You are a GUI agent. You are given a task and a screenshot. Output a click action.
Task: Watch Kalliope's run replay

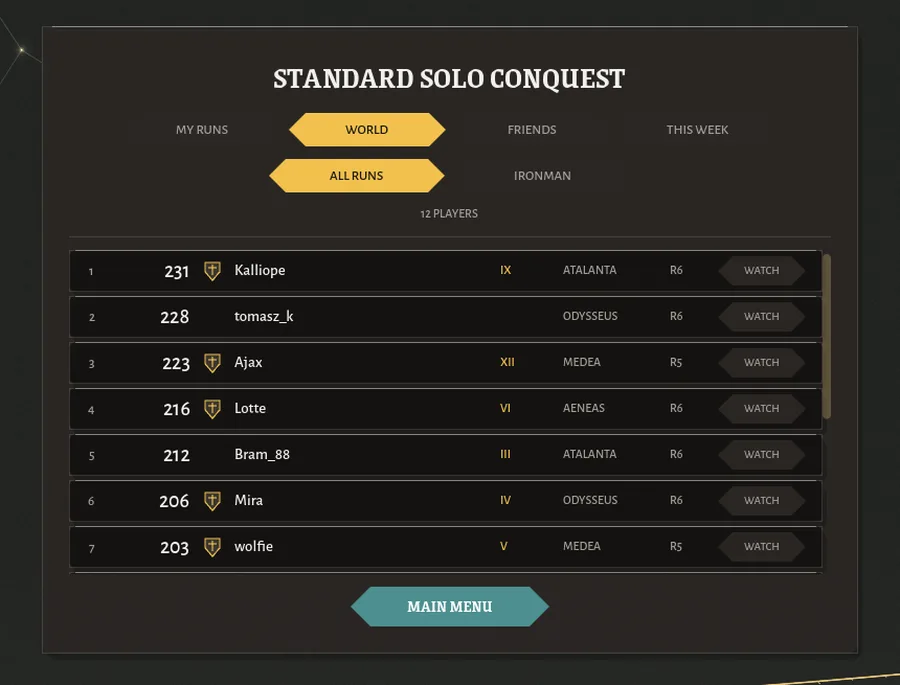[762, 270]
